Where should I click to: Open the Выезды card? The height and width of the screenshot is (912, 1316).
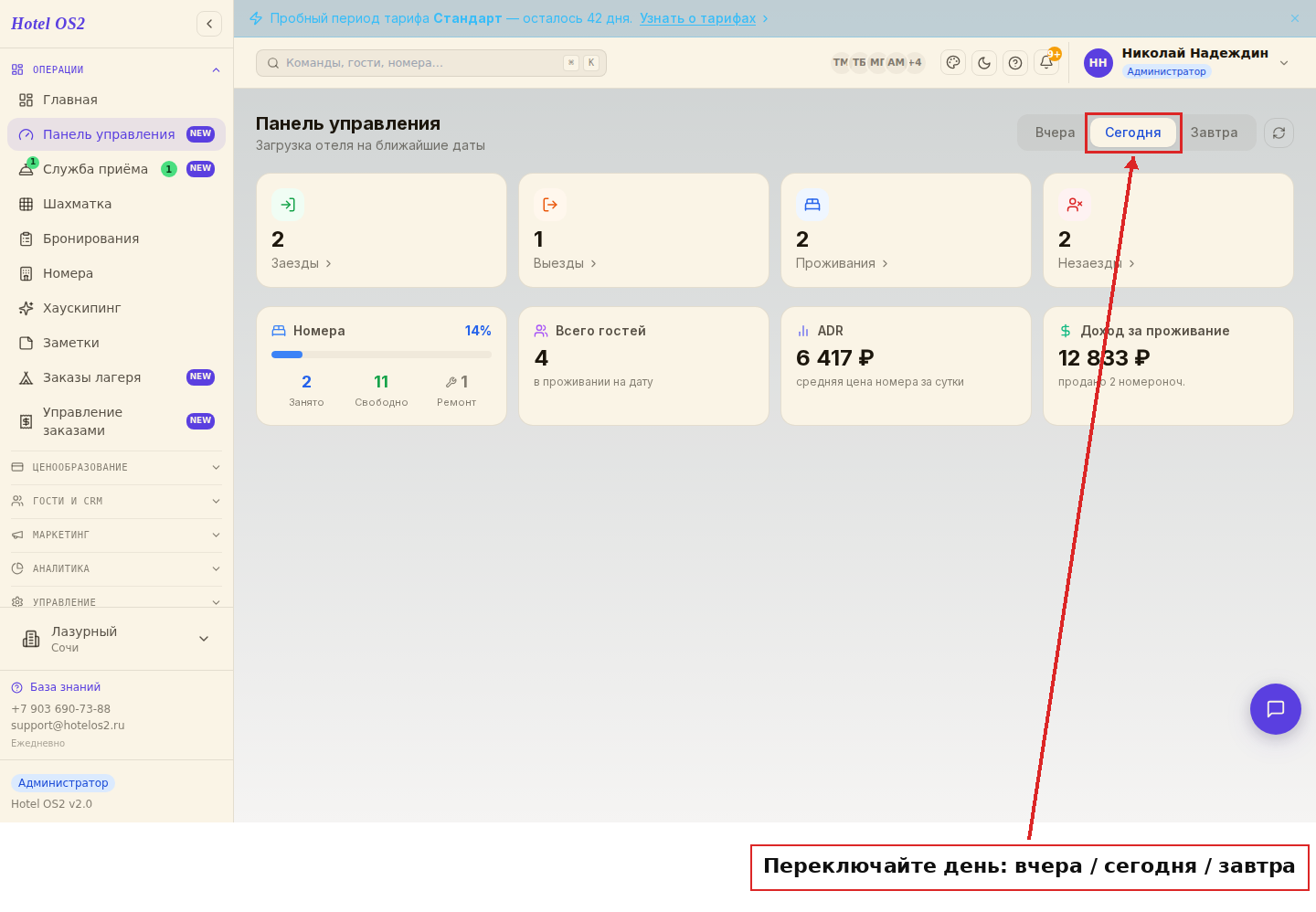[x=644, y=230]
